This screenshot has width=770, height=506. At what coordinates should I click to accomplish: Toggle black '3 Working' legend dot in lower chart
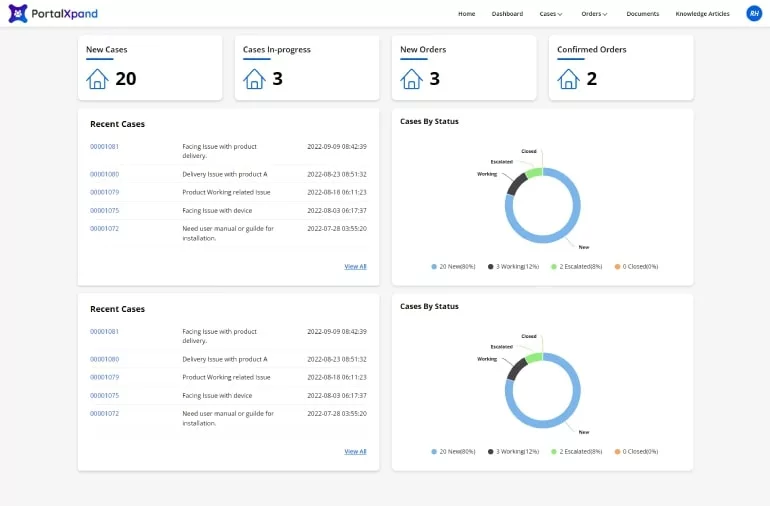click(490, 452)
